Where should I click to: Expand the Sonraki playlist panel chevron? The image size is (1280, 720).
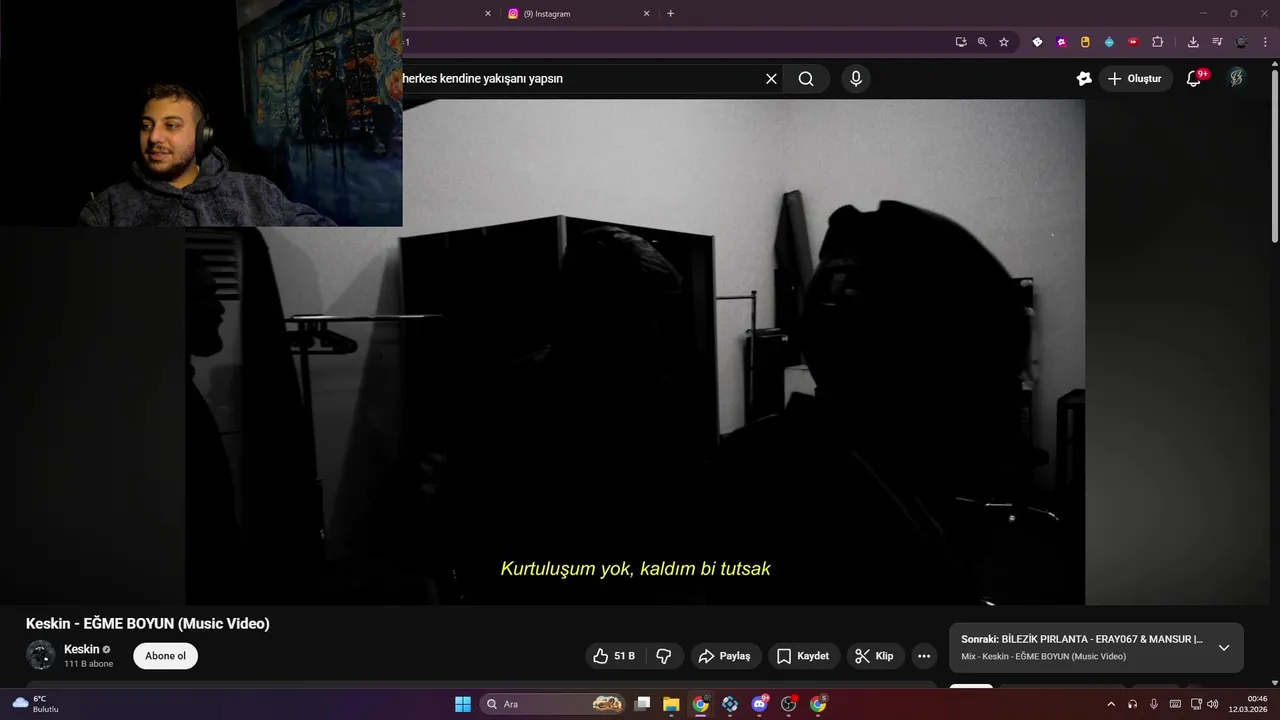(1223, 648)
